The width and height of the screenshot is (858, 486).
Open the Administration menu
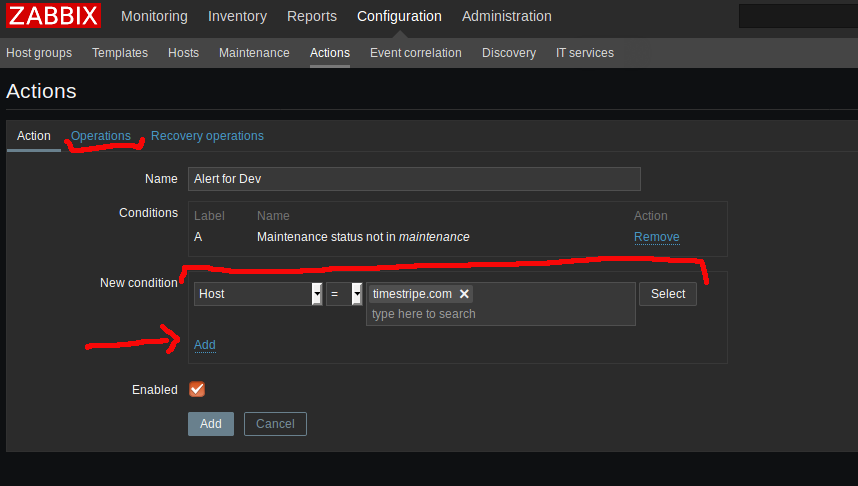coord(506,16)
